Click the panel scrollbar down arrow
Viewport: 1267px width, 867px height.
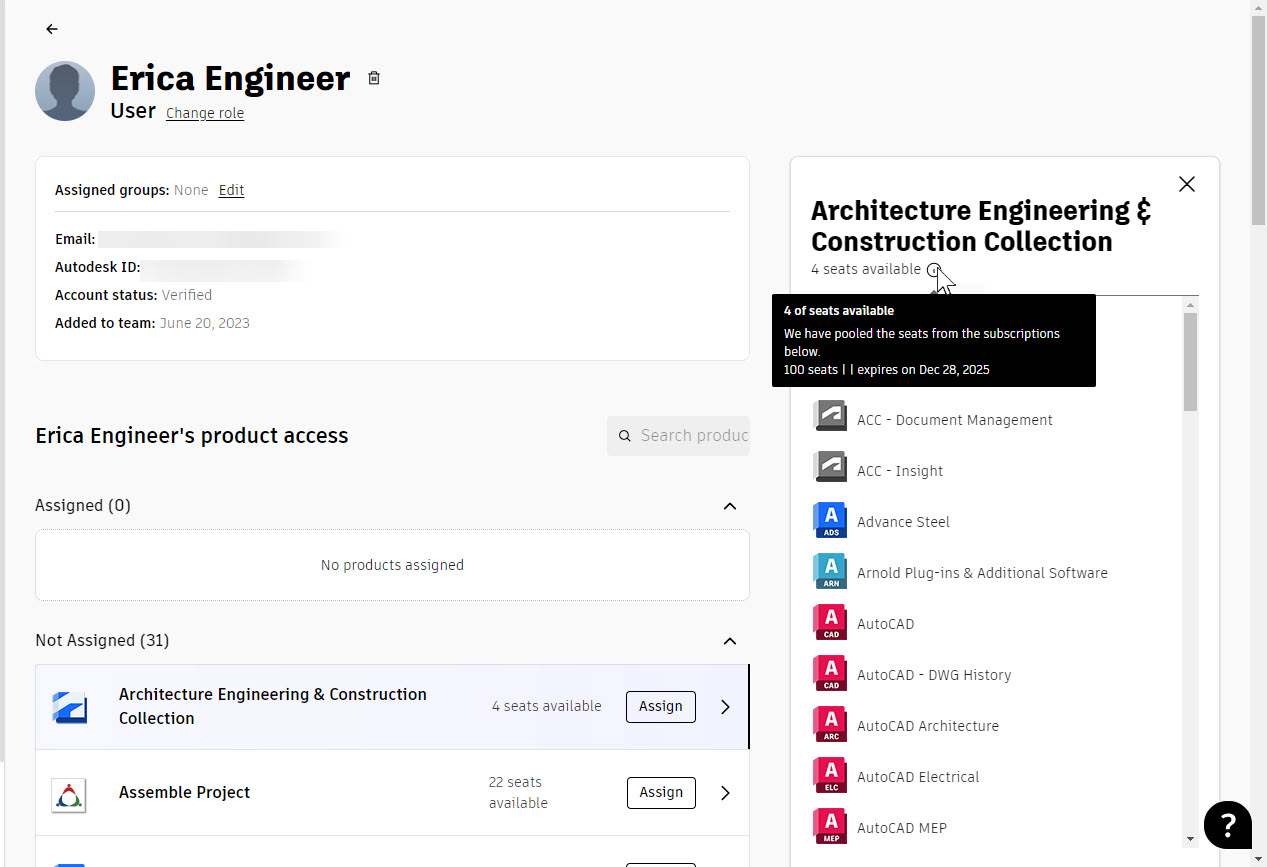point(1190,839)
